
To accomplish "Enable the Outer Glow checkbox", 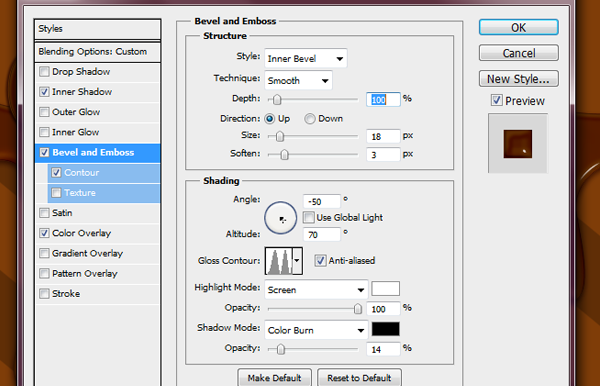I will coord(44,112).
